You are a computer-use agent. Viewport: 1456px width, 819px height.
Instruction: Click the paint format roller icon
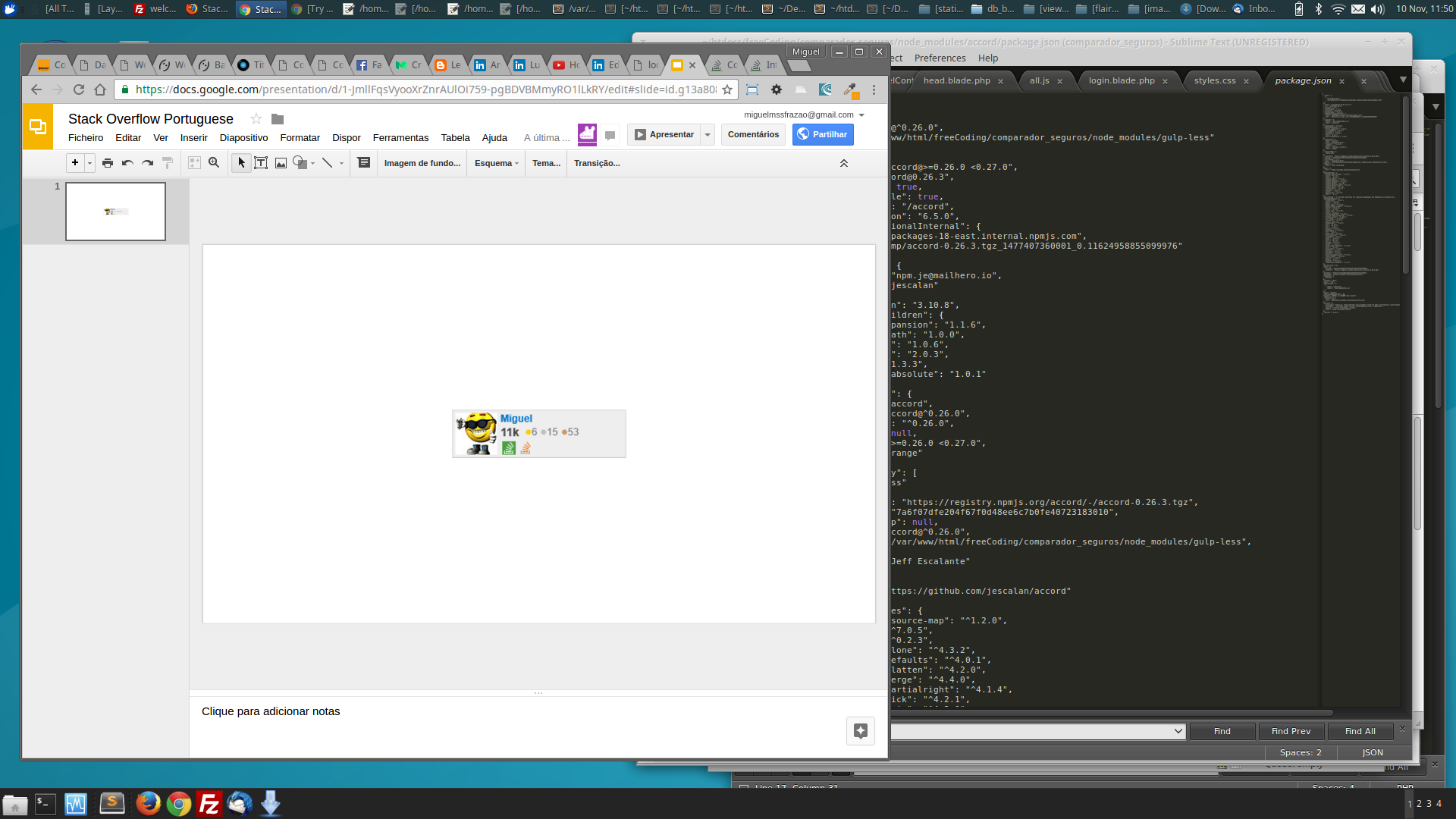(x=168, y=163)
